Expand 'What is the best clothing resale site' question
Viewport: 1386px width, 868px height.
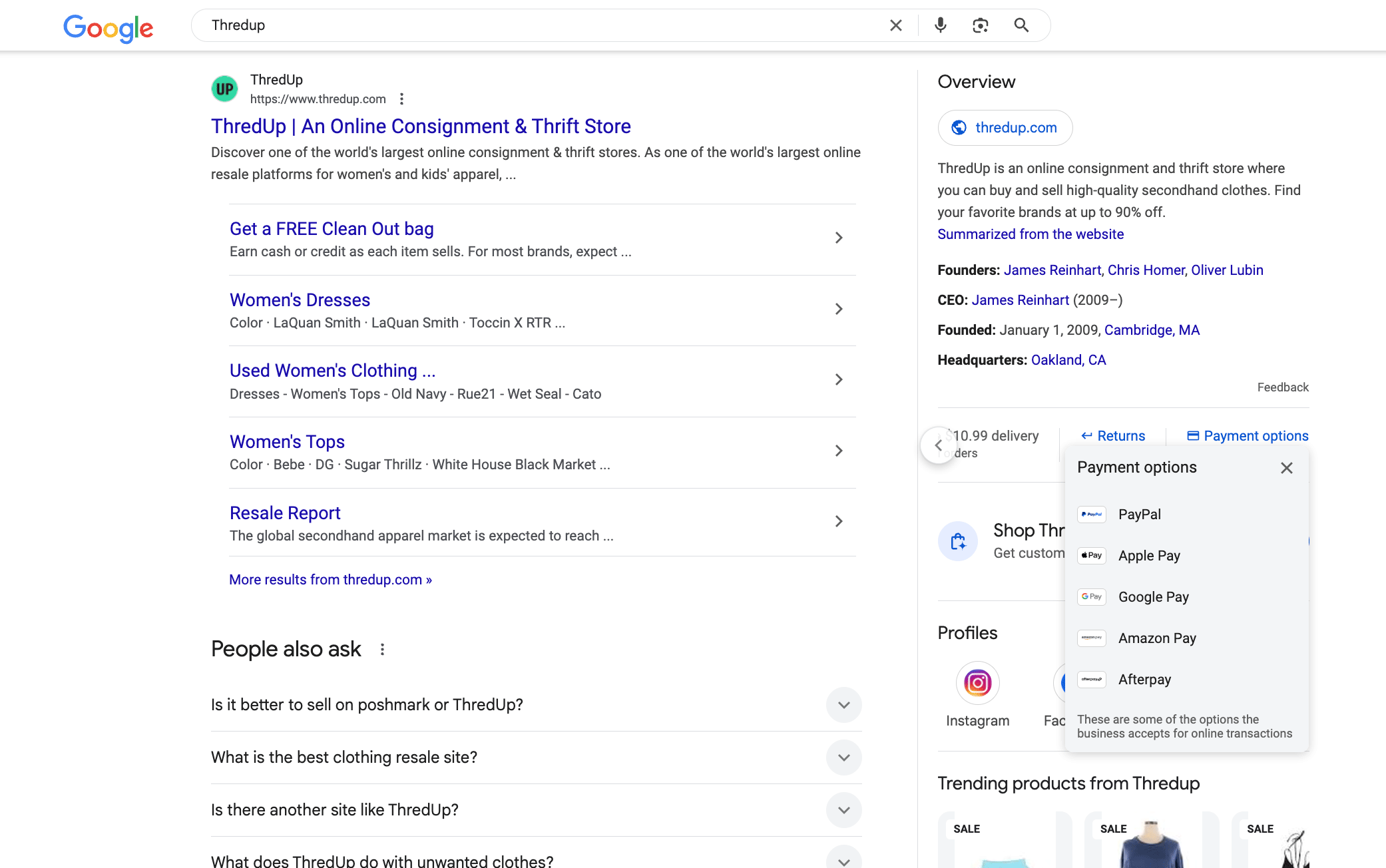843,758
